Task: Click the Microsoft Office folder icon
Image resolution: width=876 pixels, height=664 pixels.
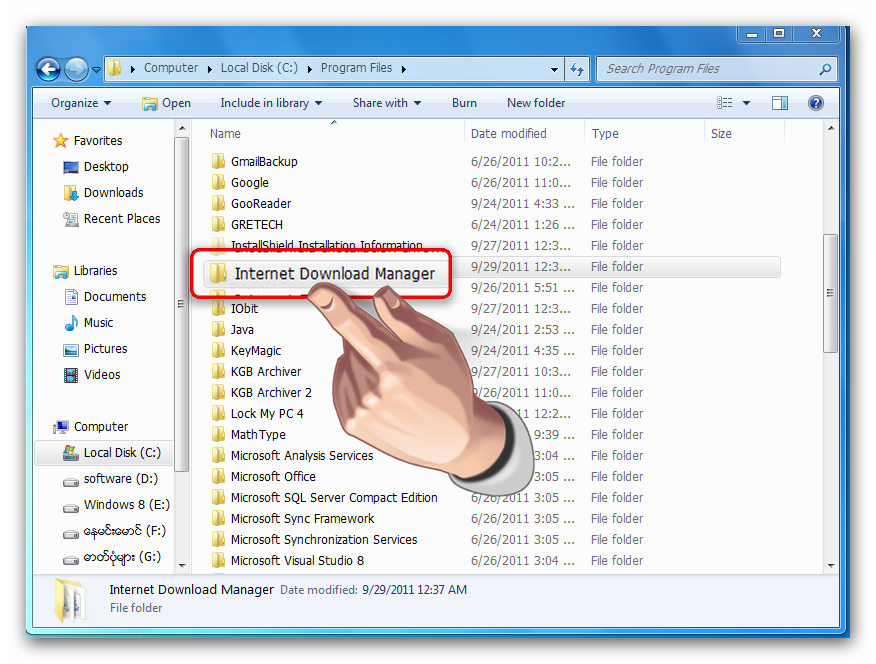Action: [x=218, y=476]
